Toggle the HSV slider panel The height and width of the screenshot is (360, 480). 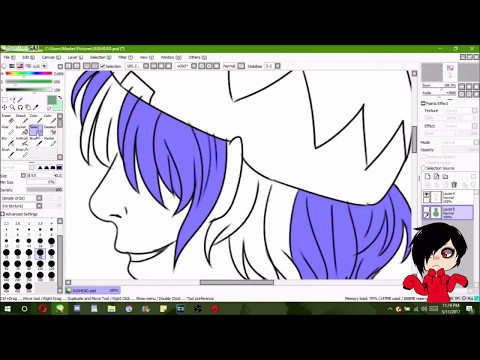[20, 66]
